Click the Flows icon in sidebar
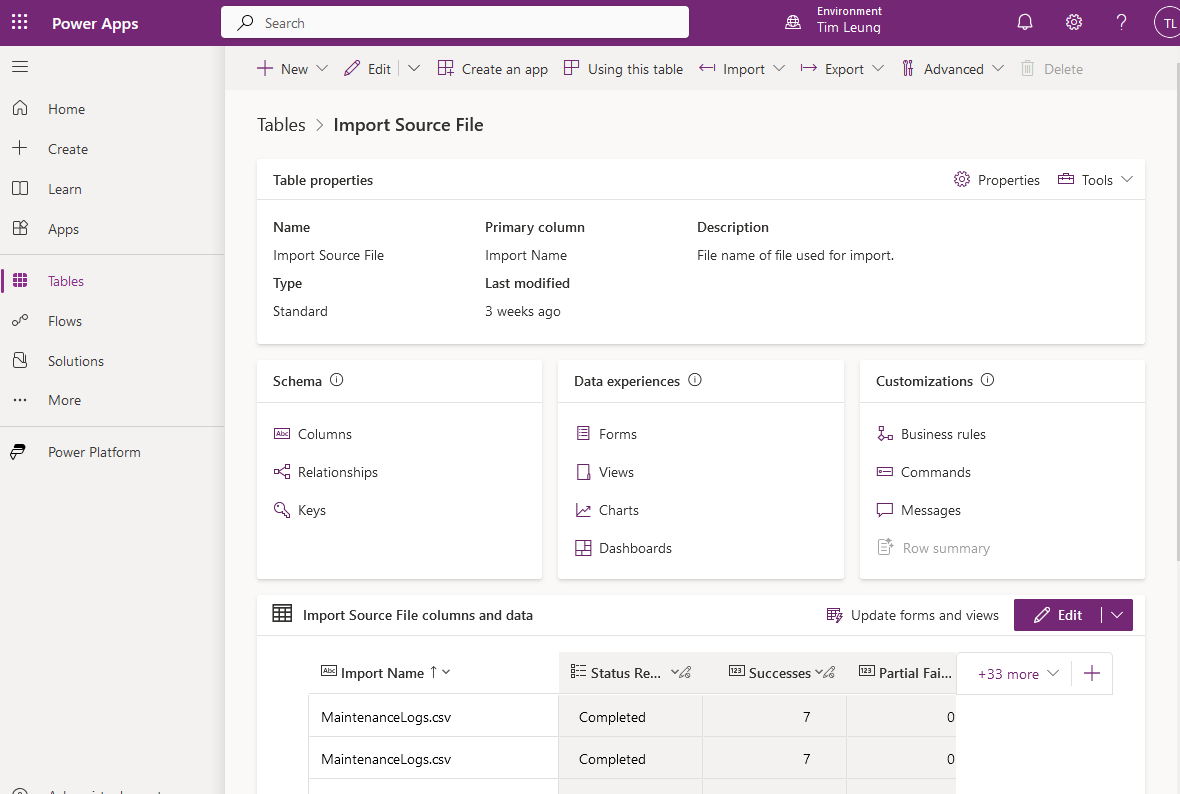1180x794 pixels. click(20, 321)
